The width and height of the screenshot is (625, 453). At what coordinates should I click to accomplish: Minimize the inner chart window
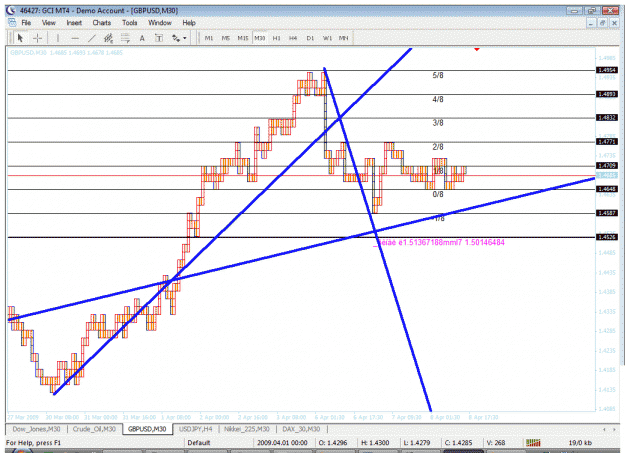[591, 23]
